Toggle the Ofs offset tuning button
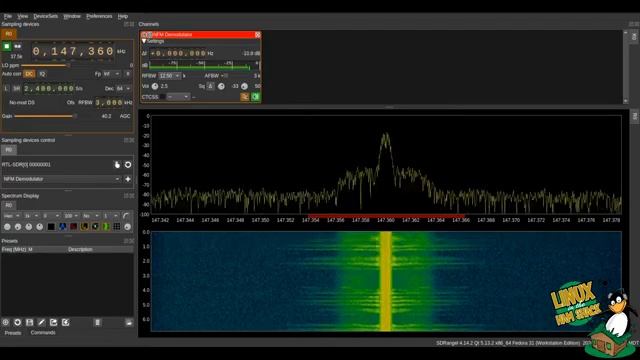 pyautogui.click(x=71, y=102)
